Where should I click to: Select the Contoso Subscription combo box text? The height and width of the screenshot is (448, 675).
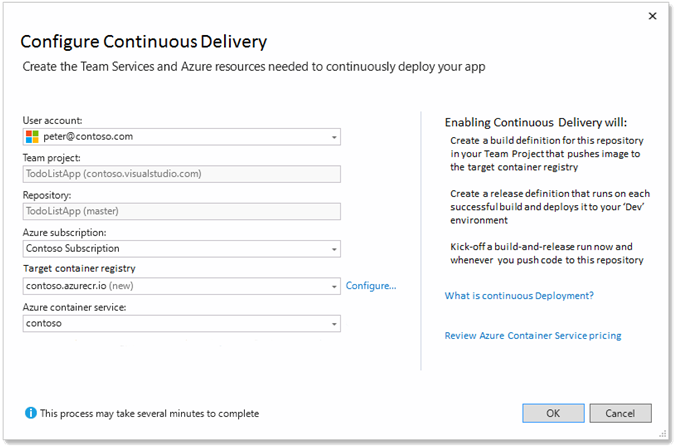(x=73, y=249)
